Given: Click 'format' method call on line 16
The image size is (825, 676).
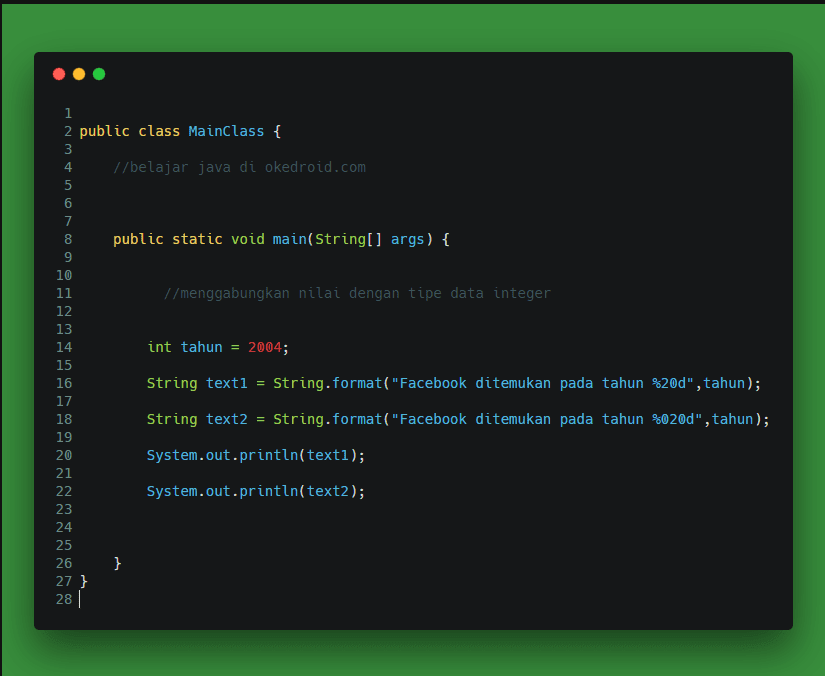Looking at the screenshot, I should (x=357, y=383).
